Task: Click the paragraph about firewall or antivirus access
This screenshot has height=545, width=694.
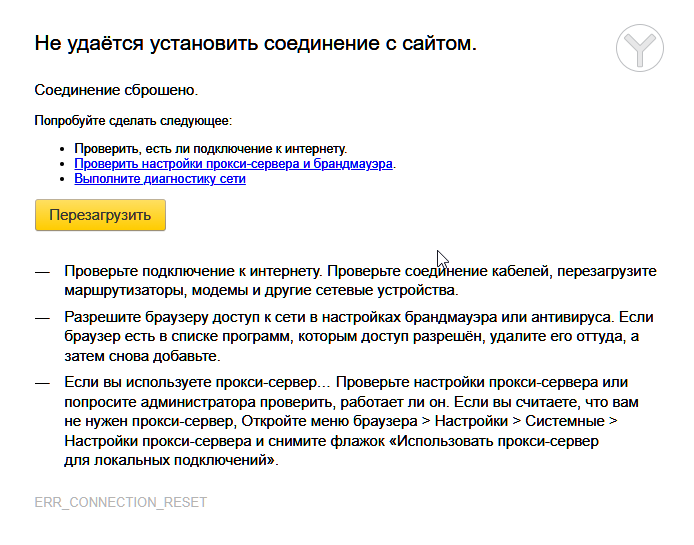Action: coord(360,336)
